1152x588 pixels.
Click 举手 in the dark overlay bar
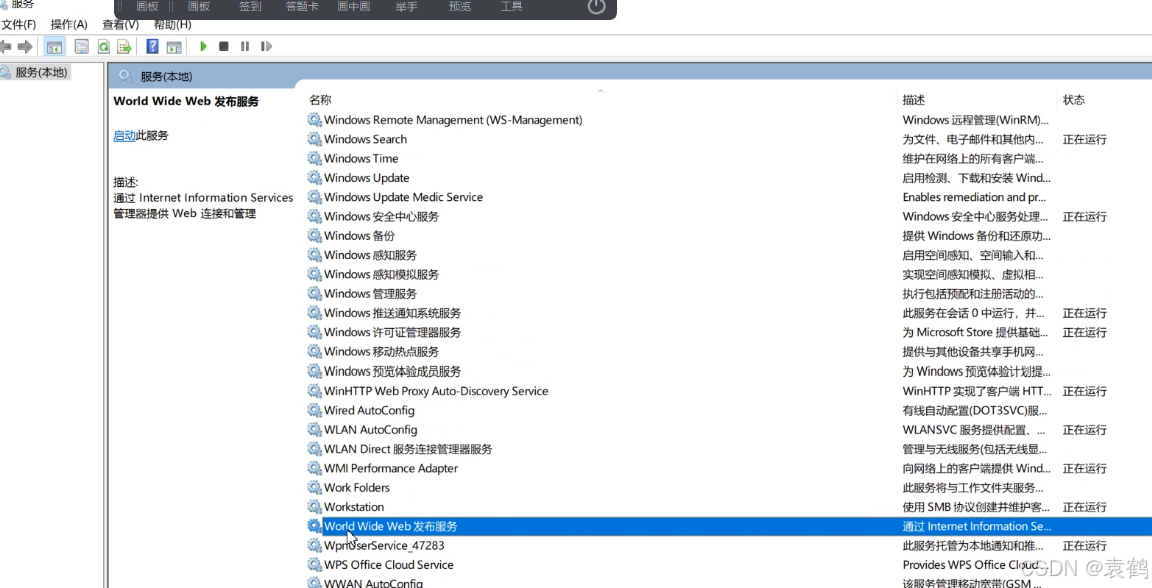(406, 7)
